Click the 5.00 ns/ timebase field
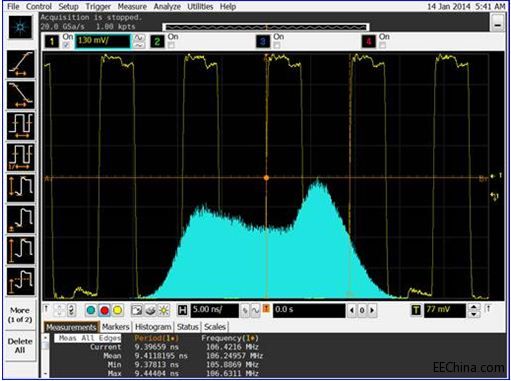 (x=215, y=310)
